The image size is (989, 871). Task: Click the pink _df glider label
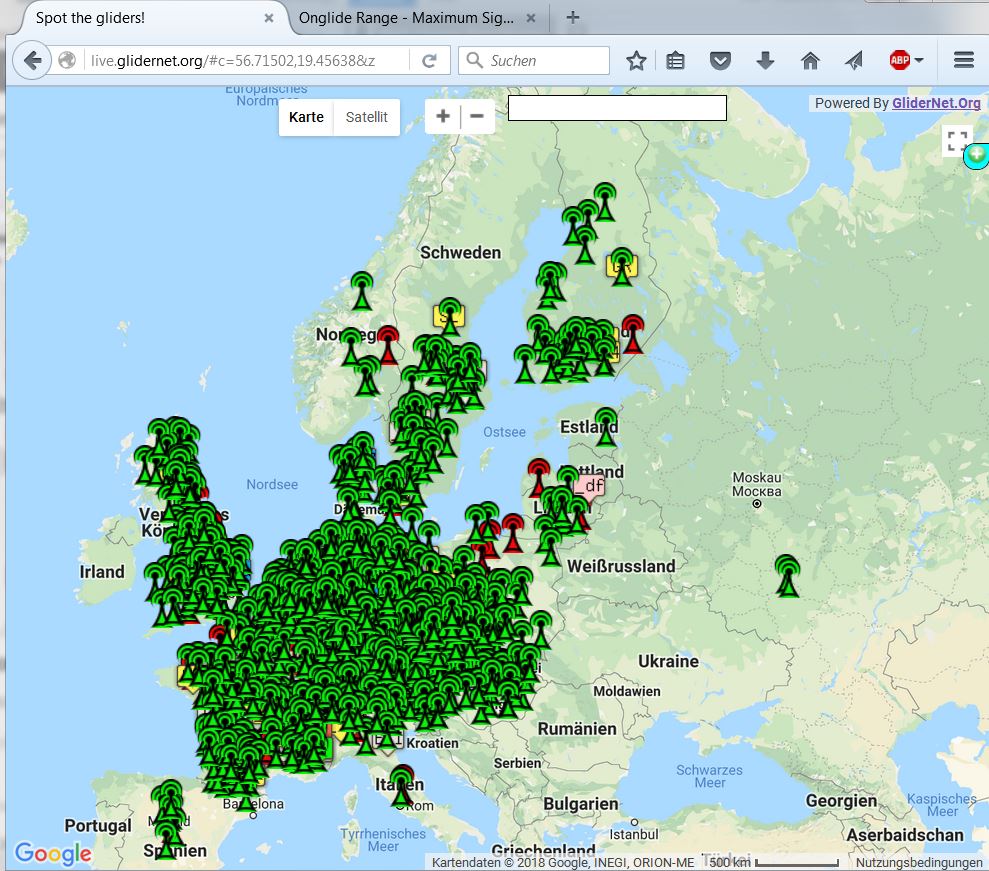[x=590, y=486]
